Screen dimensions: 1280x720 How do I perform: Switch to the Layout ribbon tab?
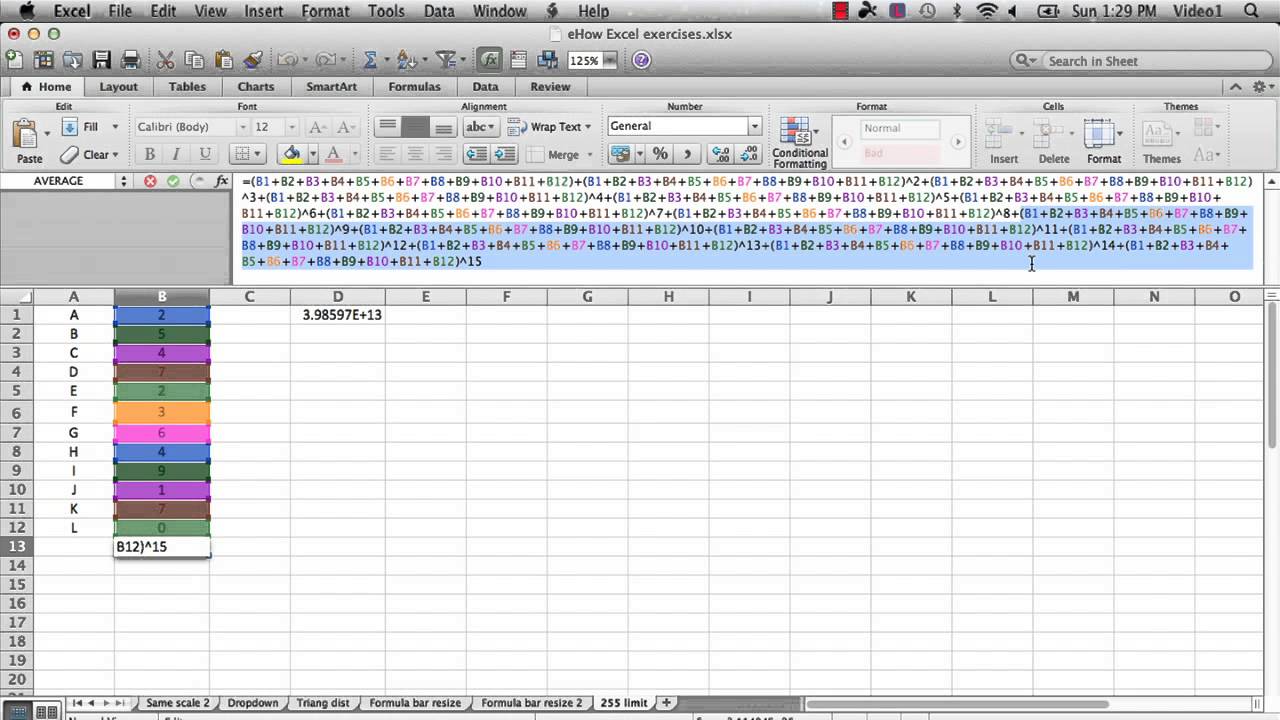[118, 87]
